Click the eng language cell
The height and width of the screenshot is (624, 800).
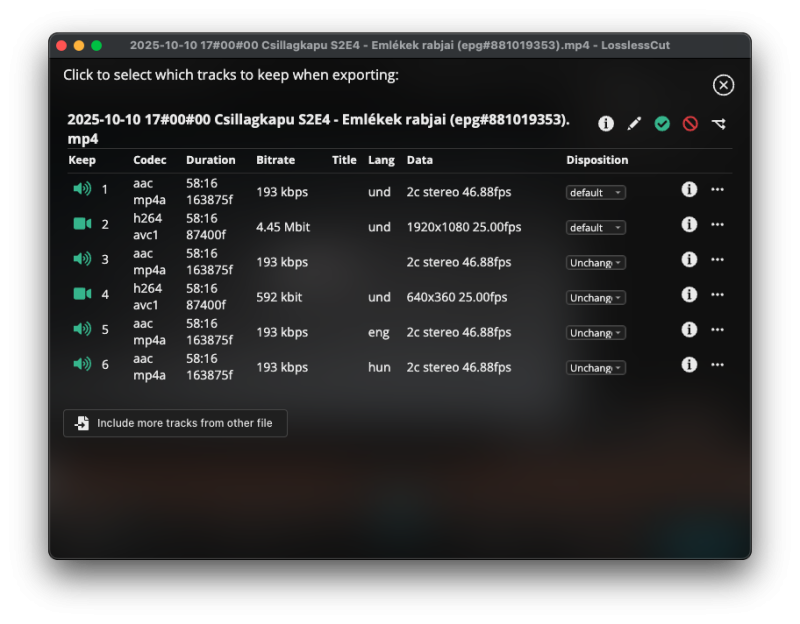coord(379,333)
